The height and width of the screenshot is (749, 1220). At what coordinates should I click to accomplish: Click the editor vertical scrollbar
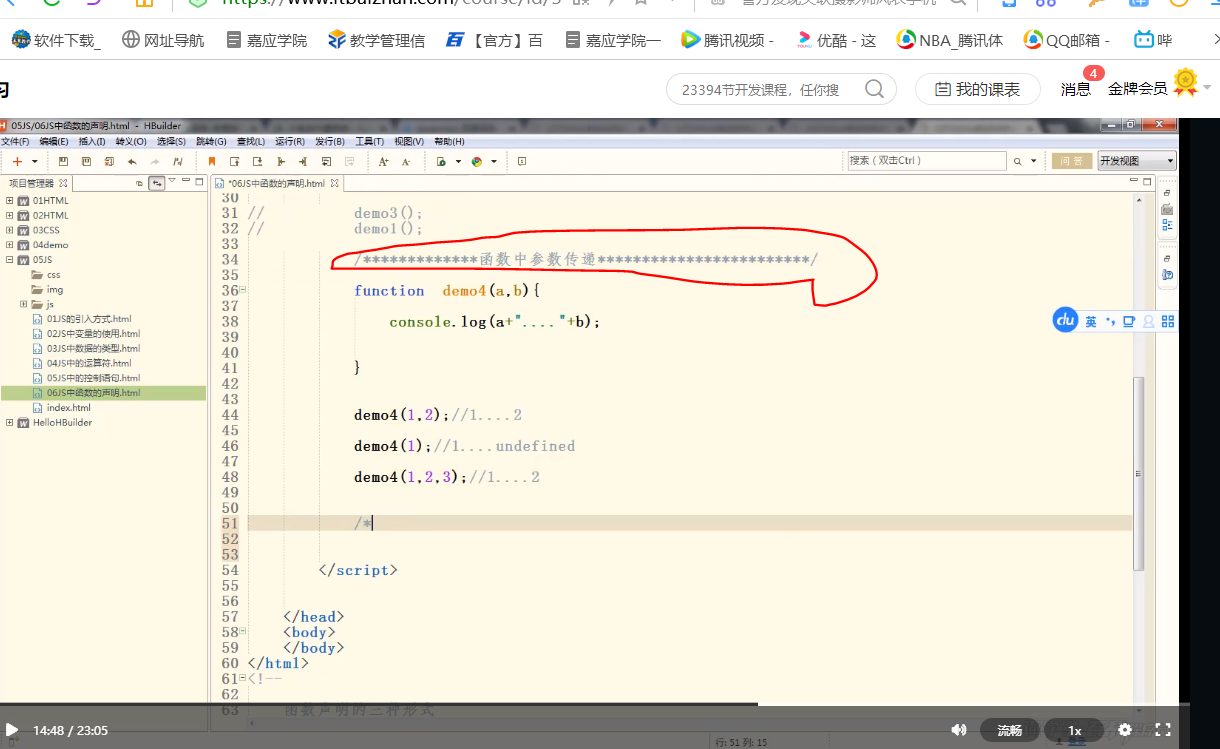click(x=1138, y=474)
